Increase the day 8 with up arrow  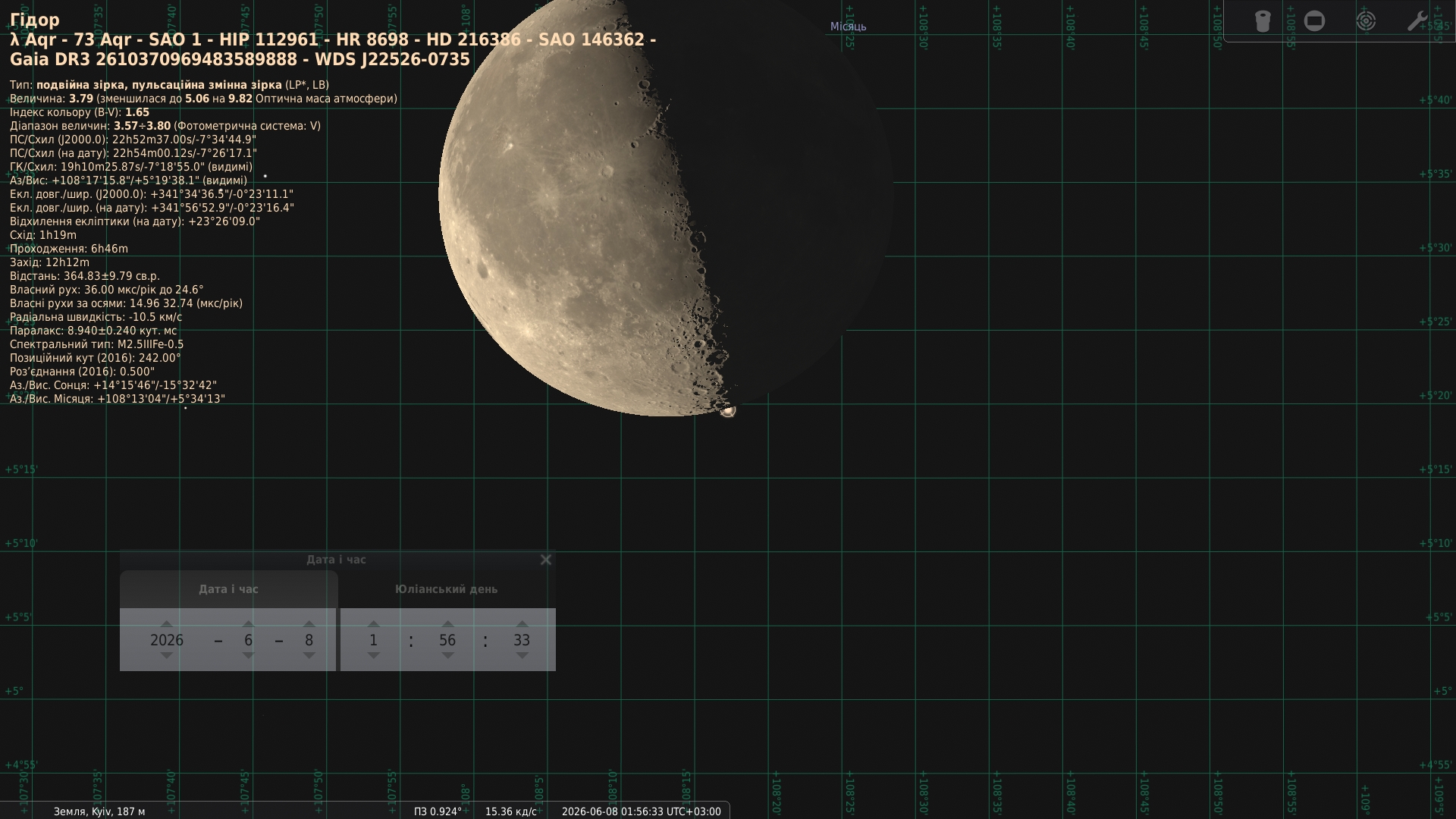pyautogui.click(x=309, y=624)
